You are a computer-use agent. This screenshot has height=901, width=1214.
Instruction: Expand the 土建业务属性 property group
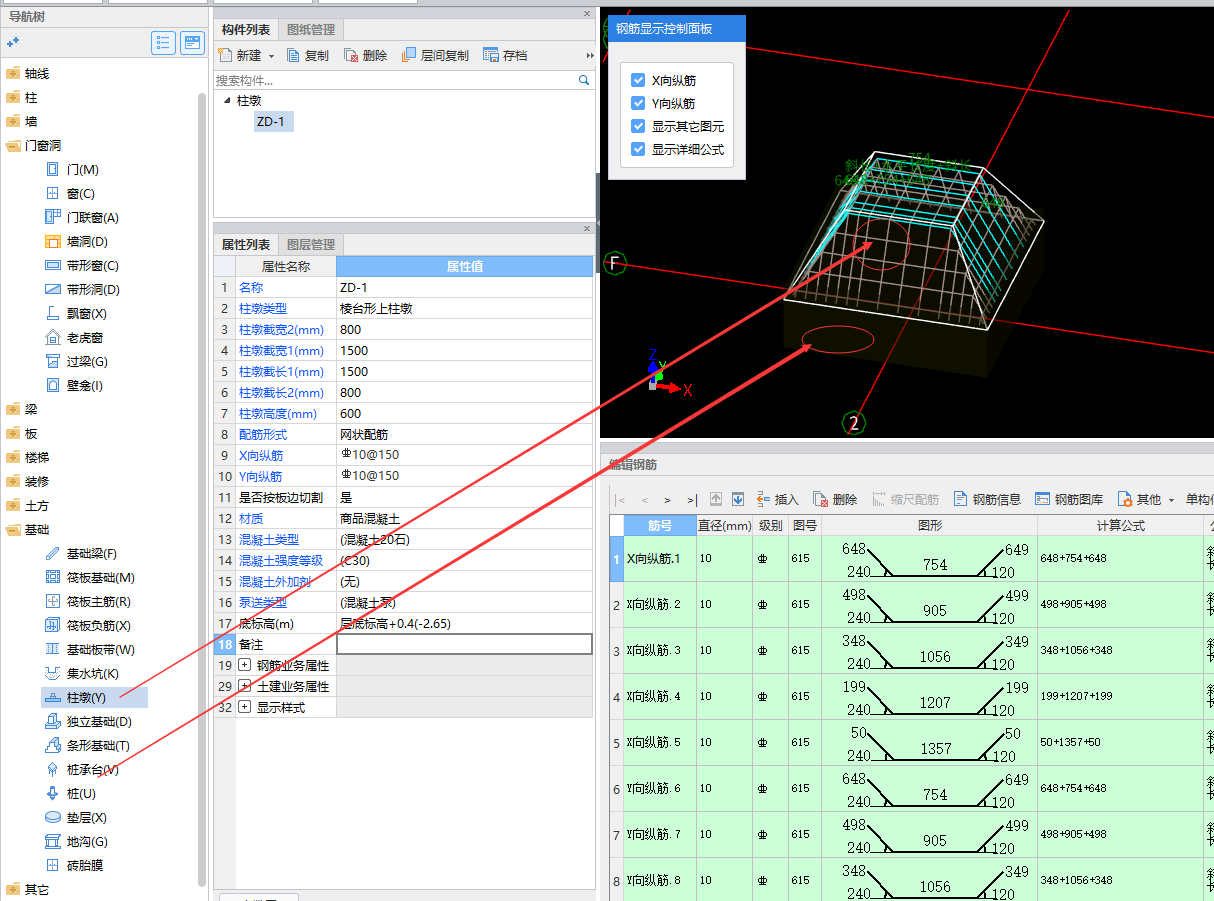pyautogui.click(x=245, y=687)
